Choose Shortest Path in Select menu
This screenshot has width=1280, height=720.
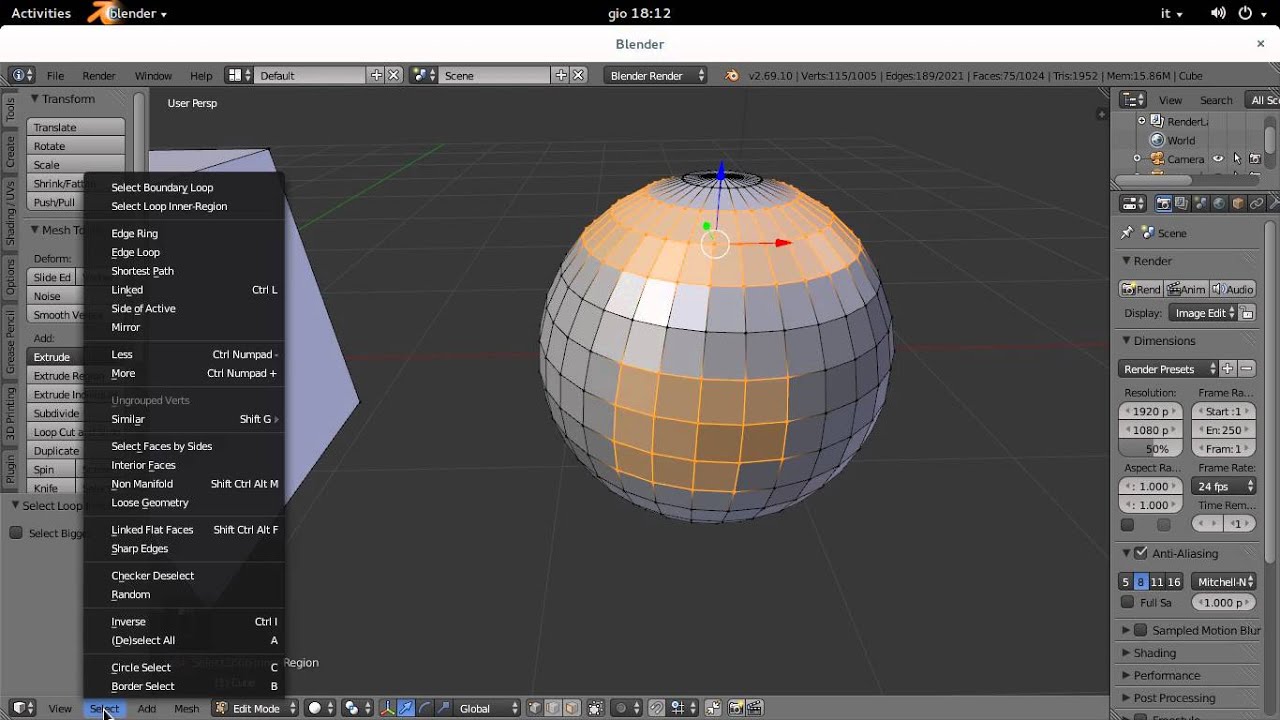[142, 271]
